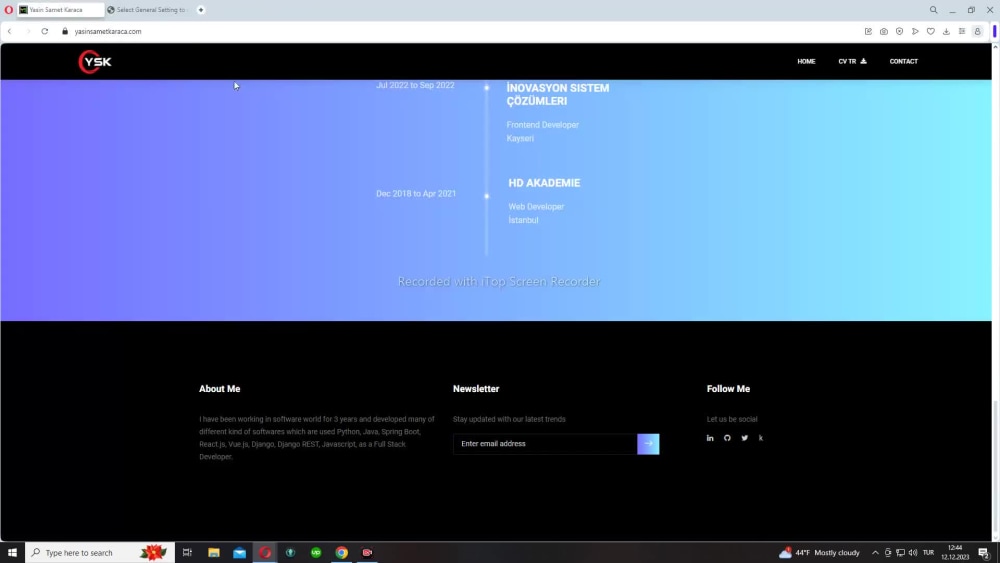
Task: Click the new tab plus button
Action: 201,10
